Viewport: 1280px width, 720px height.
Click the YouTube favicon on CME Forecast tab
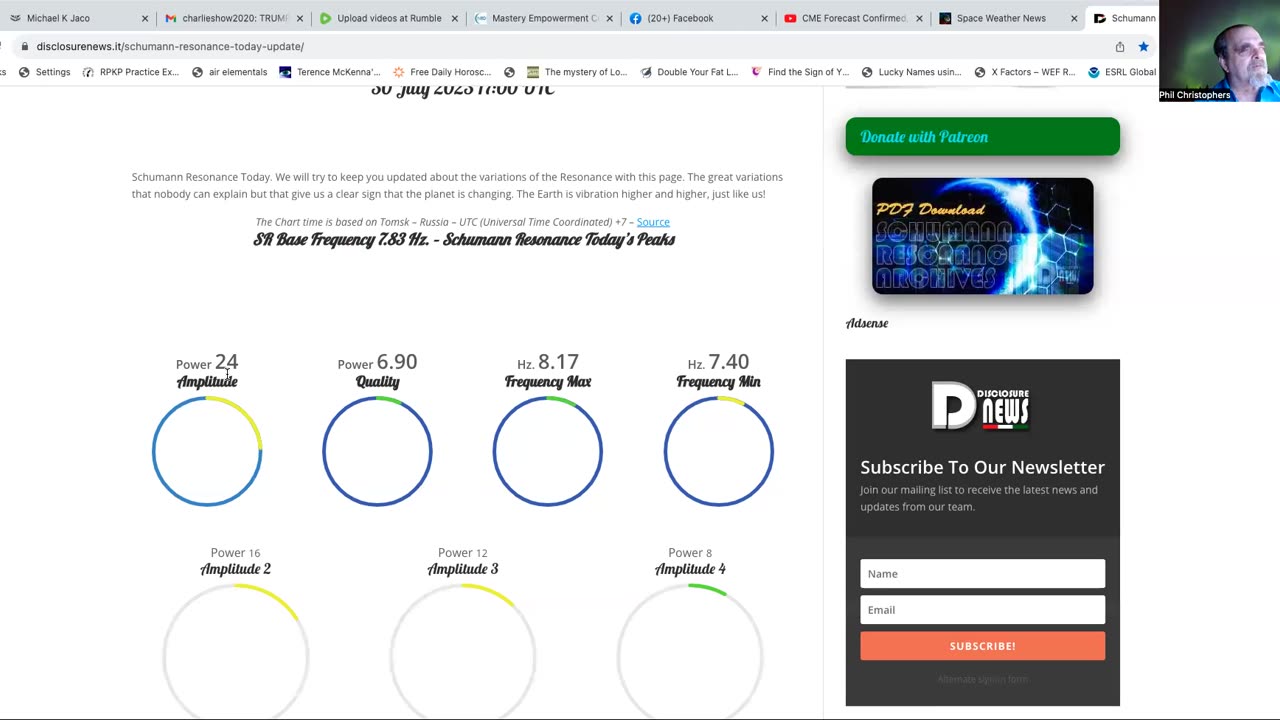[790, 18]
